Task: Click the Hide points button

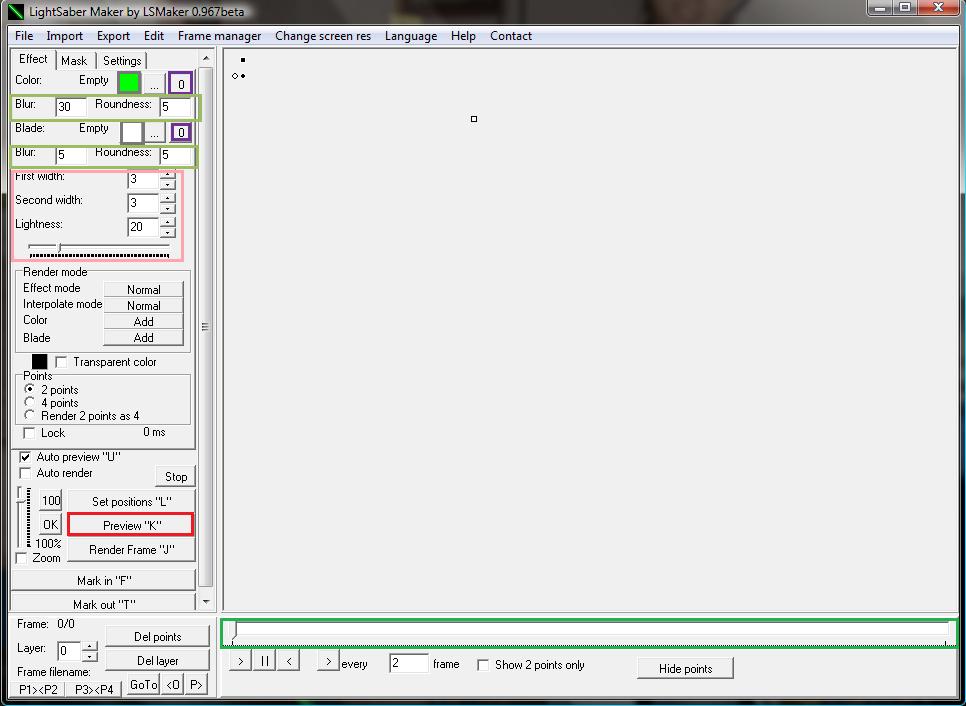Action: (685, 668)
